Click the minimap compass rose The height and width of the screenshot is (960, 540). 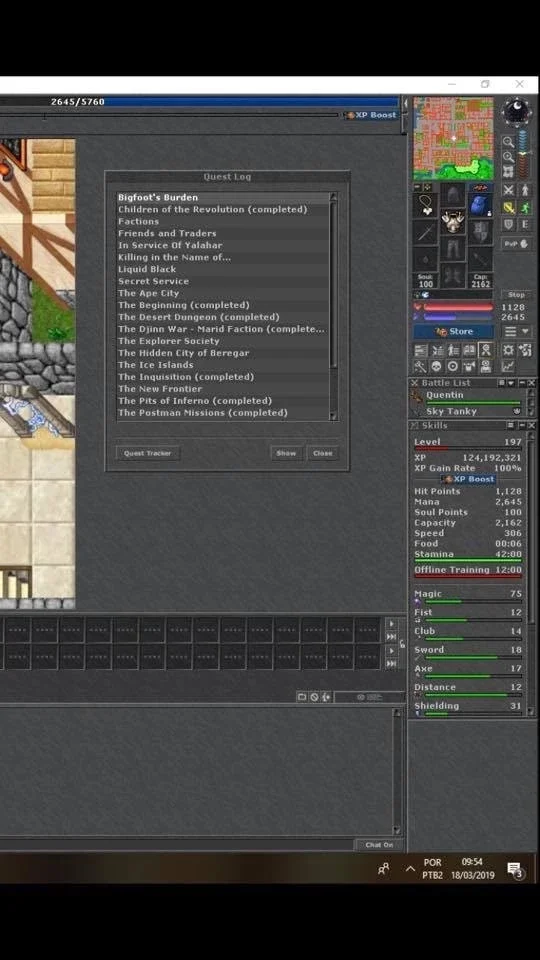coord(517,112)
